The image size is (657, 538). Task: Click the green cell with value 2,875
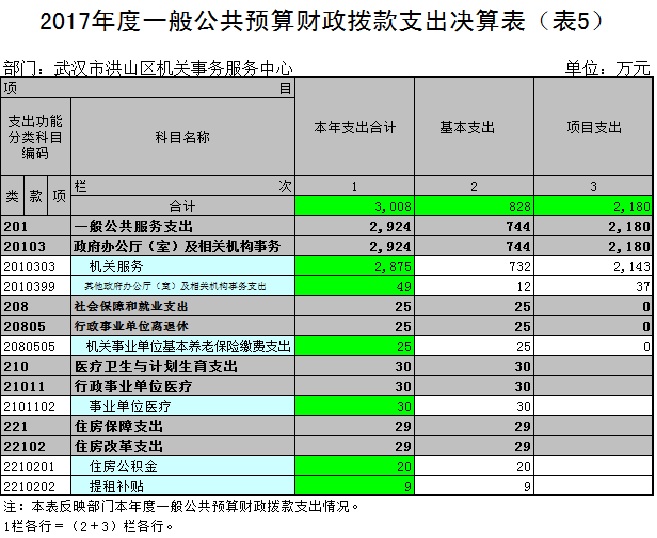click(x=355, y=266)
